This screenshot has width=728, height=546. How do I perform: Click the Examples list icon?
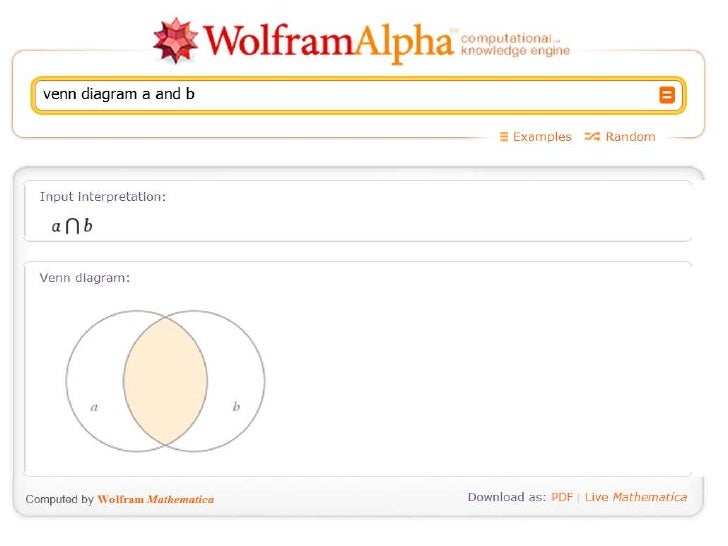pos(504,137)
